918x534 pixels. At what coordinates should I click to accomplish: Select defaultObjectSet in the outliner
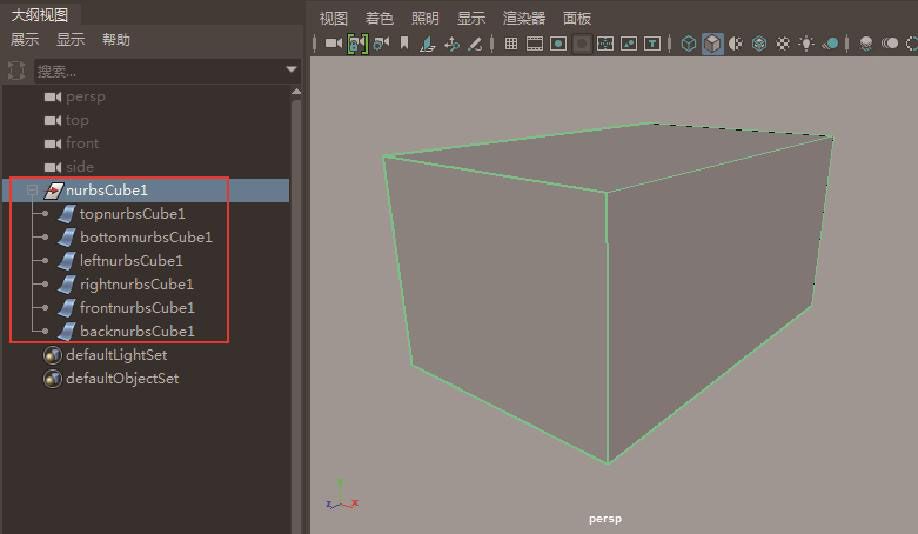click(122, 379)
